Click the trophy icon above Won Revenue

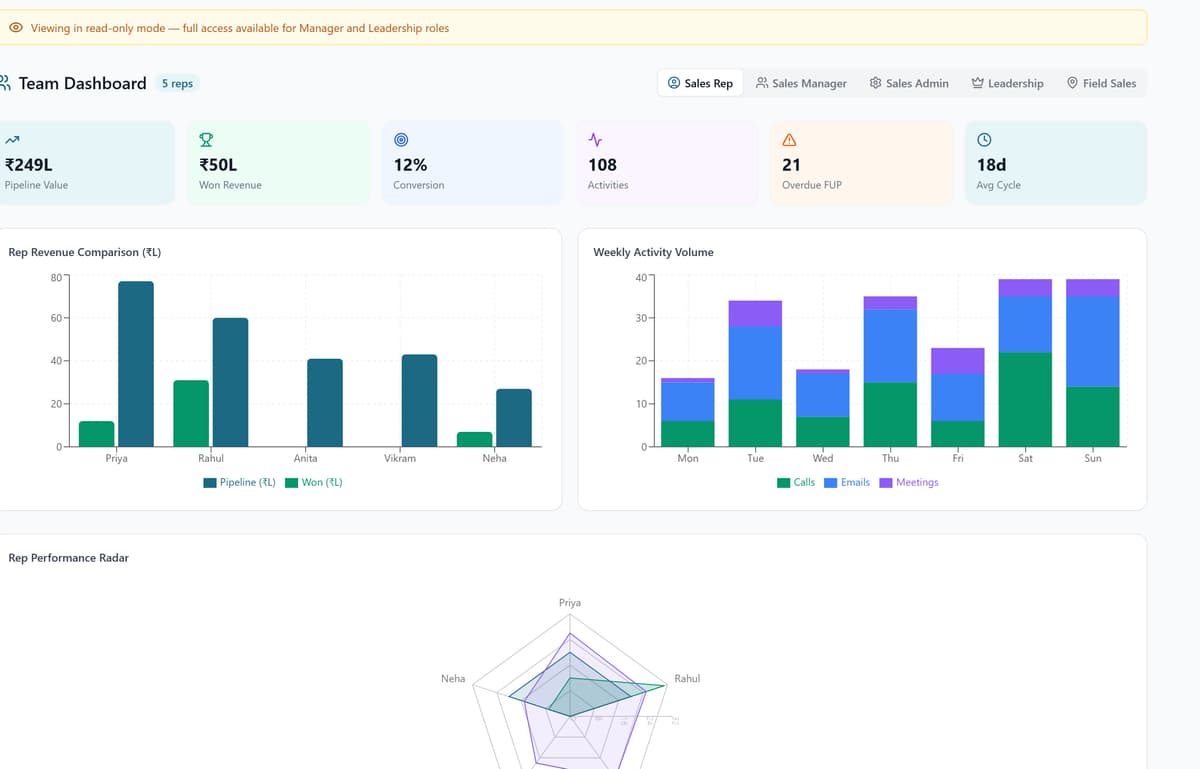[x=206, y=140]
